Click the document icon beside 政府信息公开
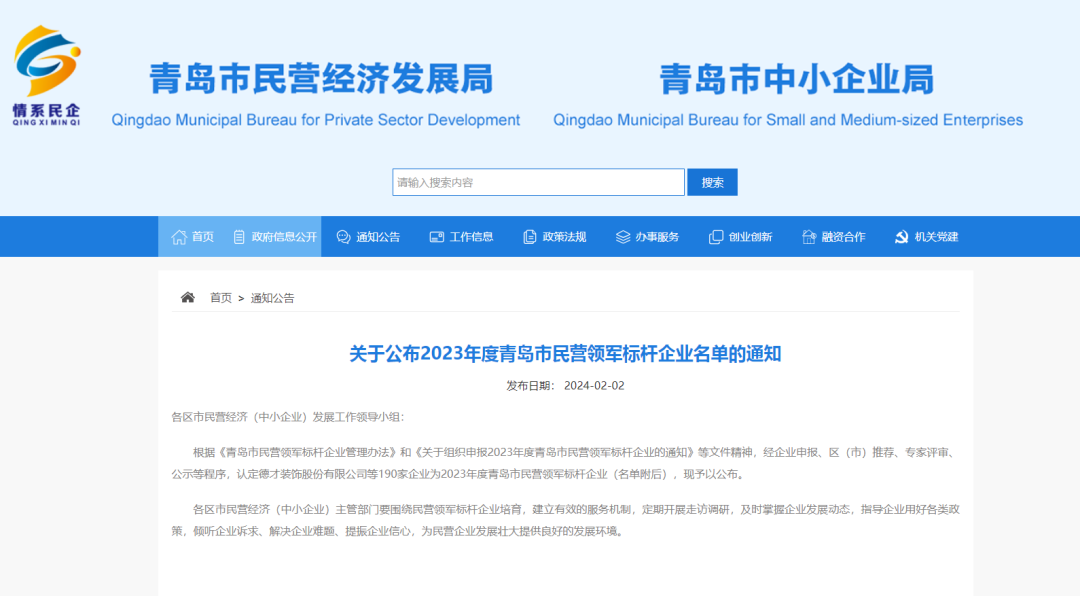Screen dimensions: 1080x596 pyautogui.click(x=237, y=236)
